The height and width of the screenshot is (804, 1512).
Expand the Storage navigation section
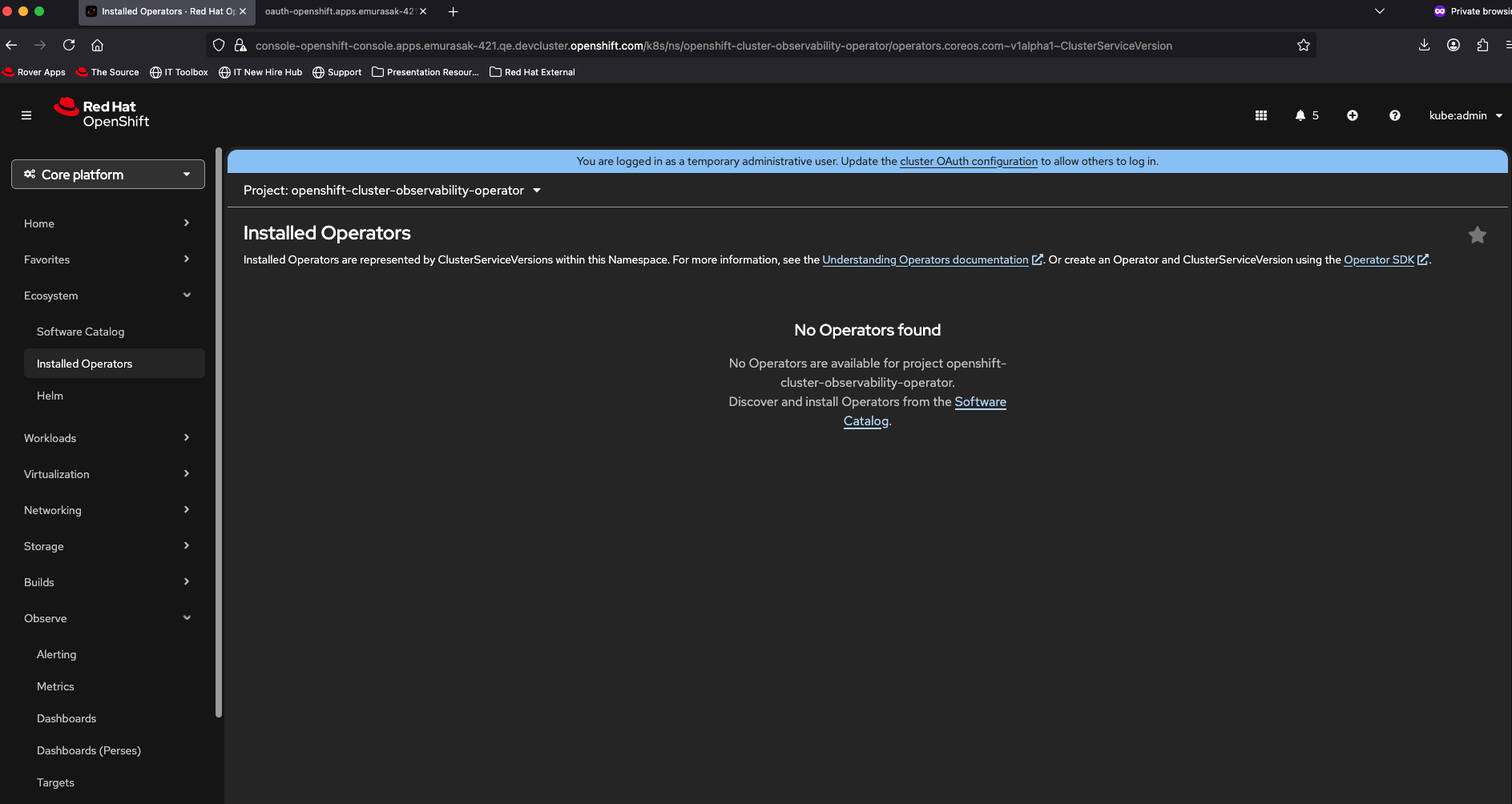click(x=108, y=546)
